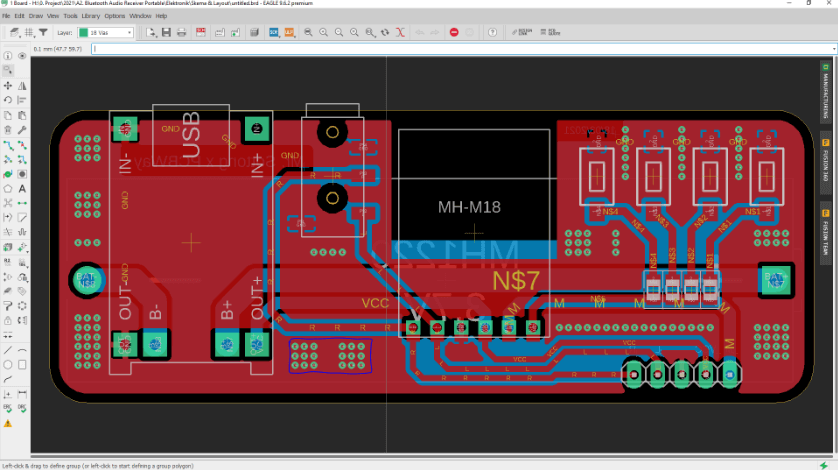Click the red Stop command icon
Viewport: 838px width, 470px height.
click(454, 32)
